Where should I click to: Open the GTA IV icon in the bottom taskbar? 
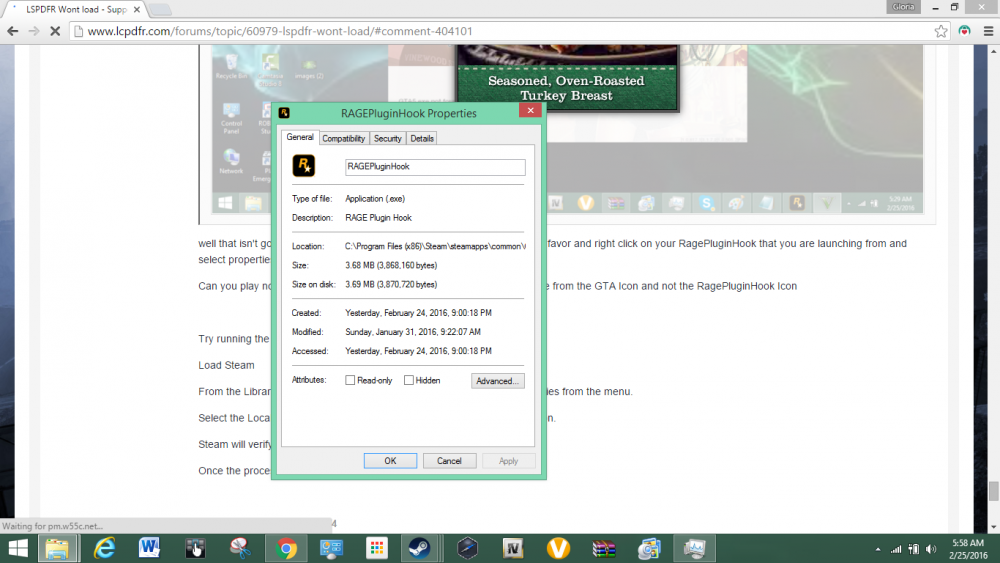tap(513, 548)
